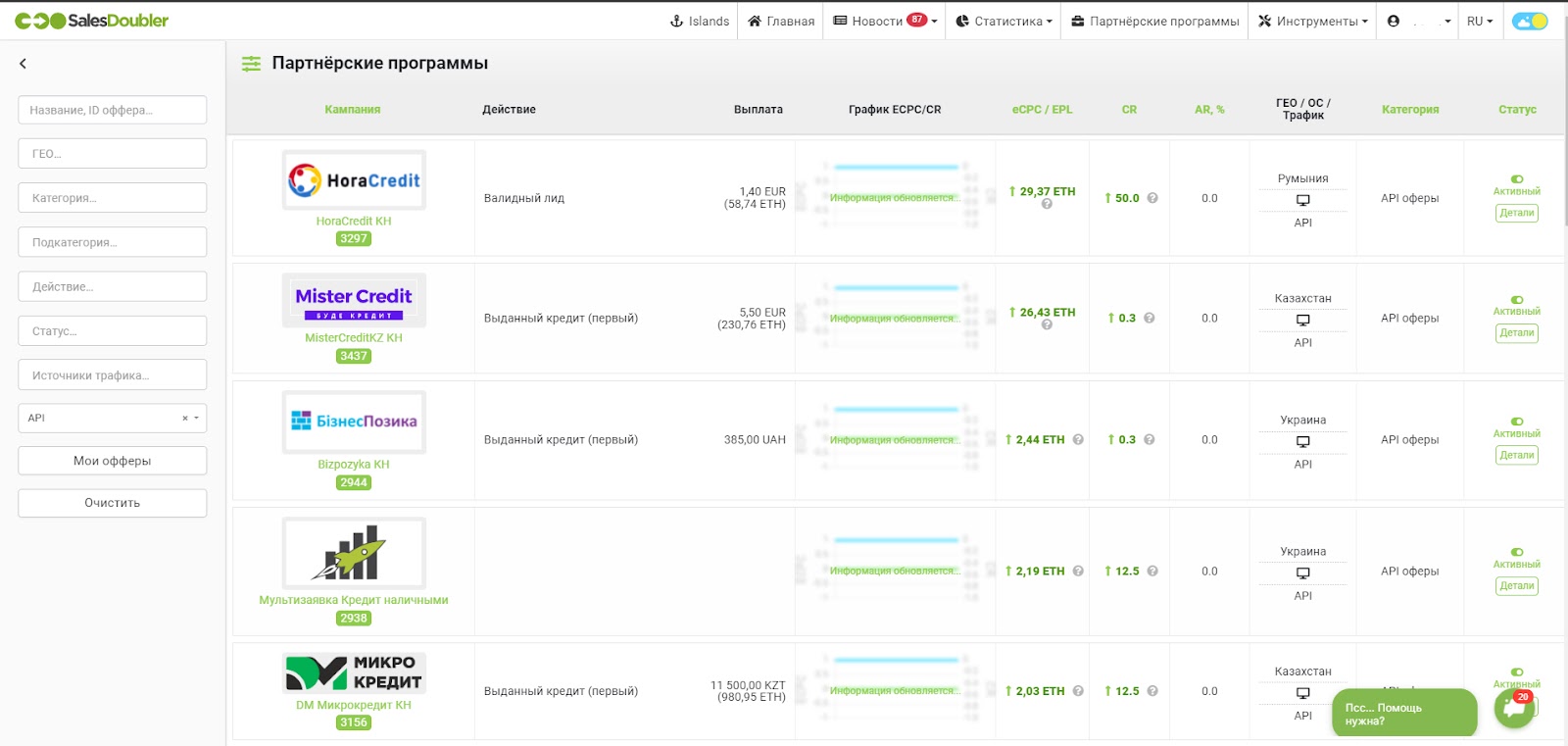Click the filter sliders icon beside page title
This screenshot has width=1568, height=746.
[252, 64]
